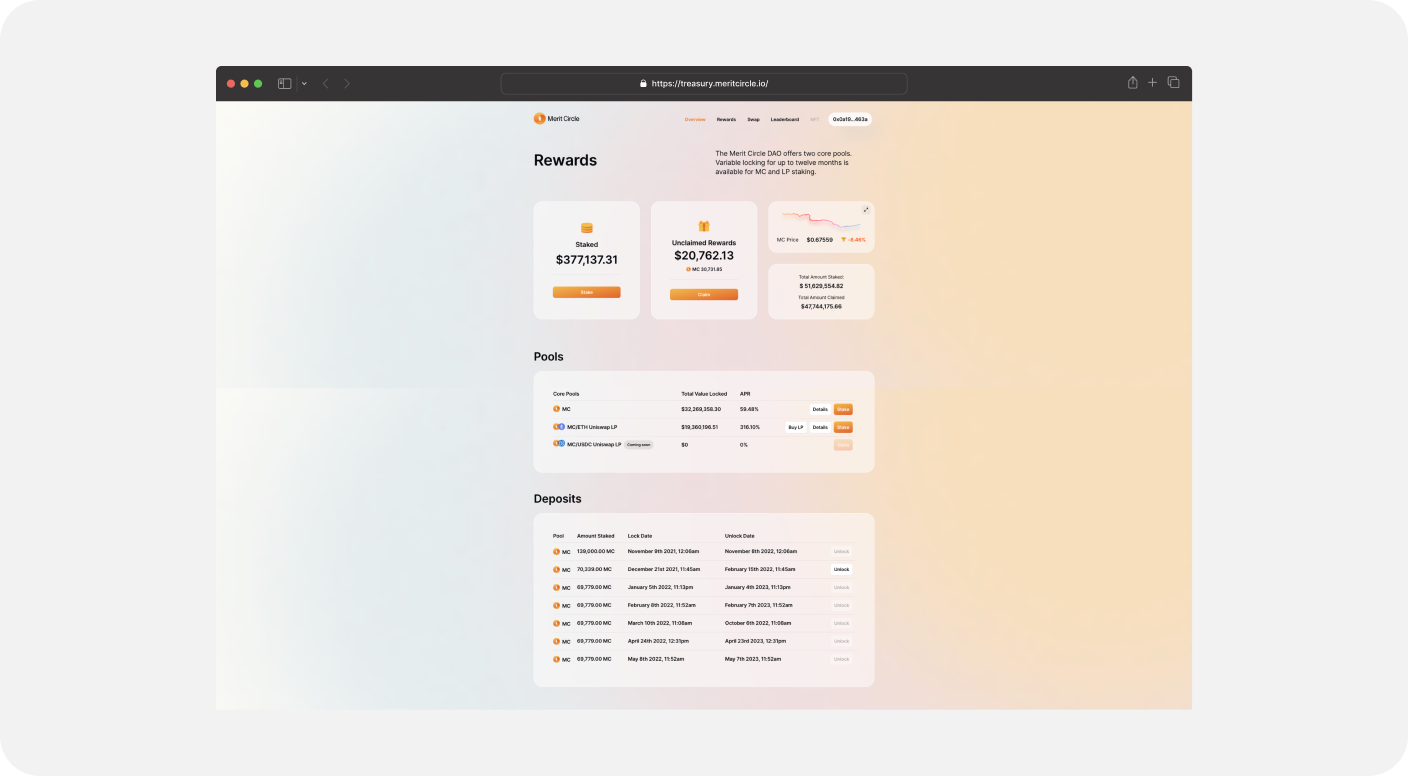Click the gift icon above Unclaimed Rewards

704,227
